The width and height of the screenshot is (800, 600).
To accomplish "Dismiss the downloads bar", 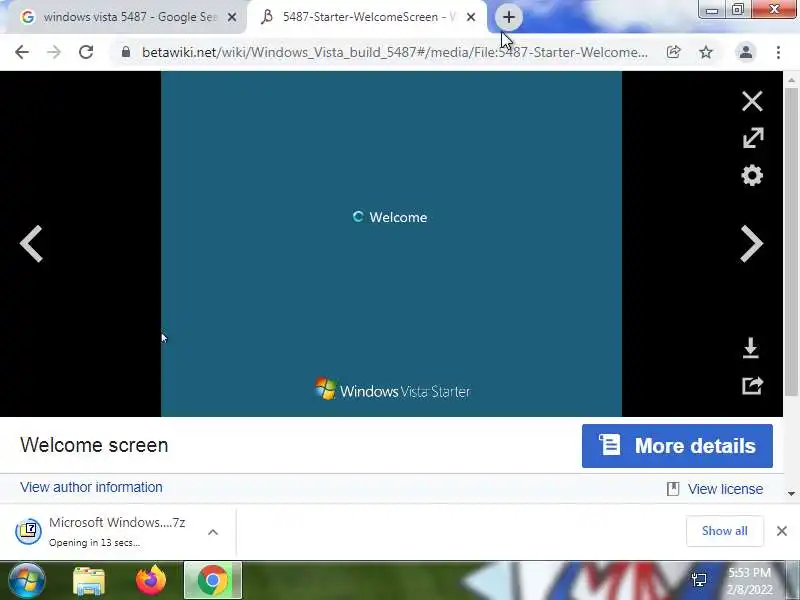I will click(x=782, y=531).
